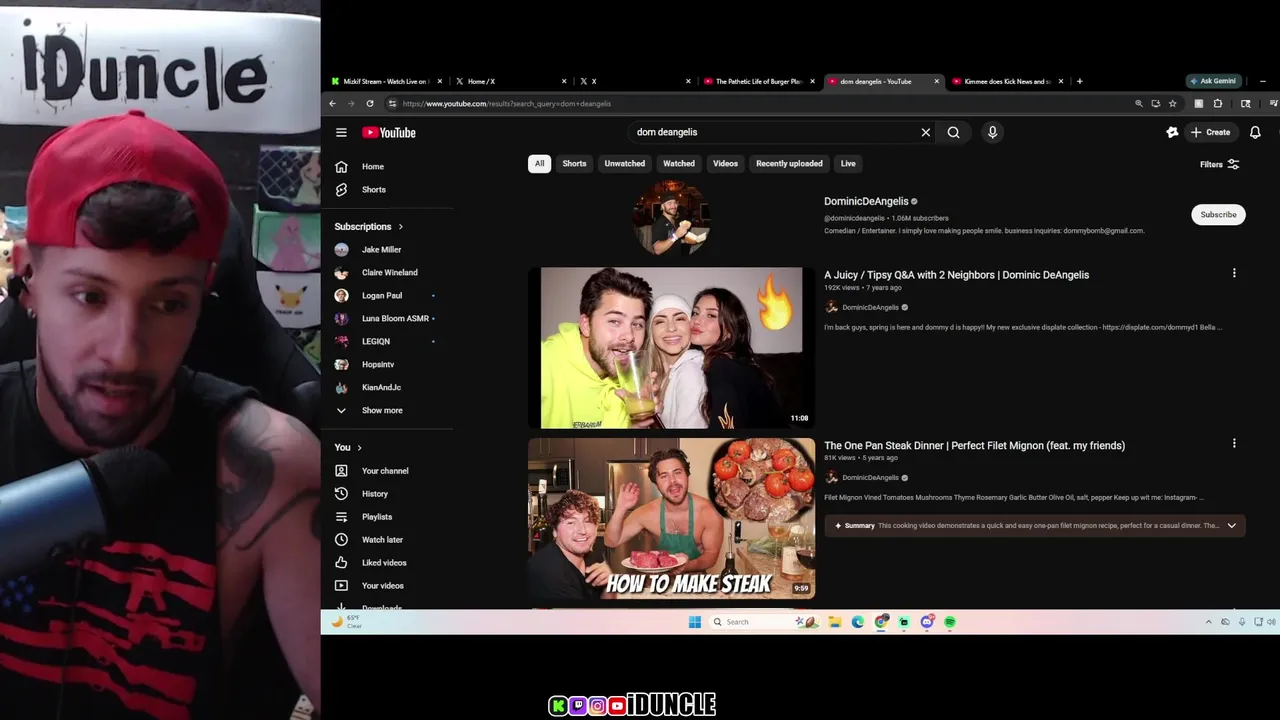Open Windows Start menu

coord(695,622)
